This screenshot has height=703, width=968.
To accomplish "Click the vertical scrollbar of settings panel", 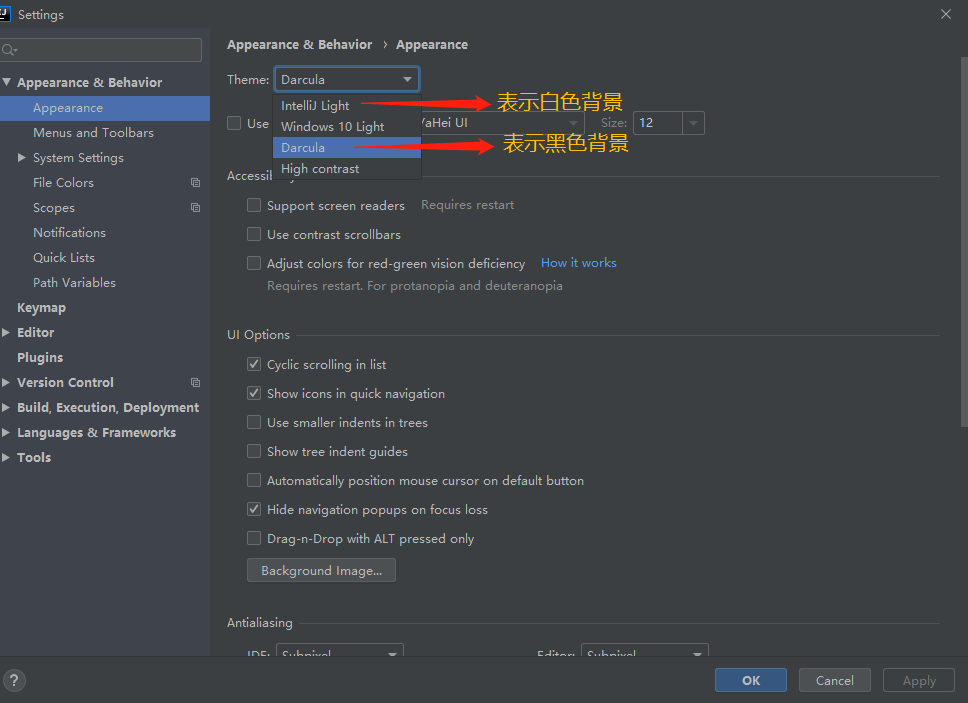I will click(964, 241).
